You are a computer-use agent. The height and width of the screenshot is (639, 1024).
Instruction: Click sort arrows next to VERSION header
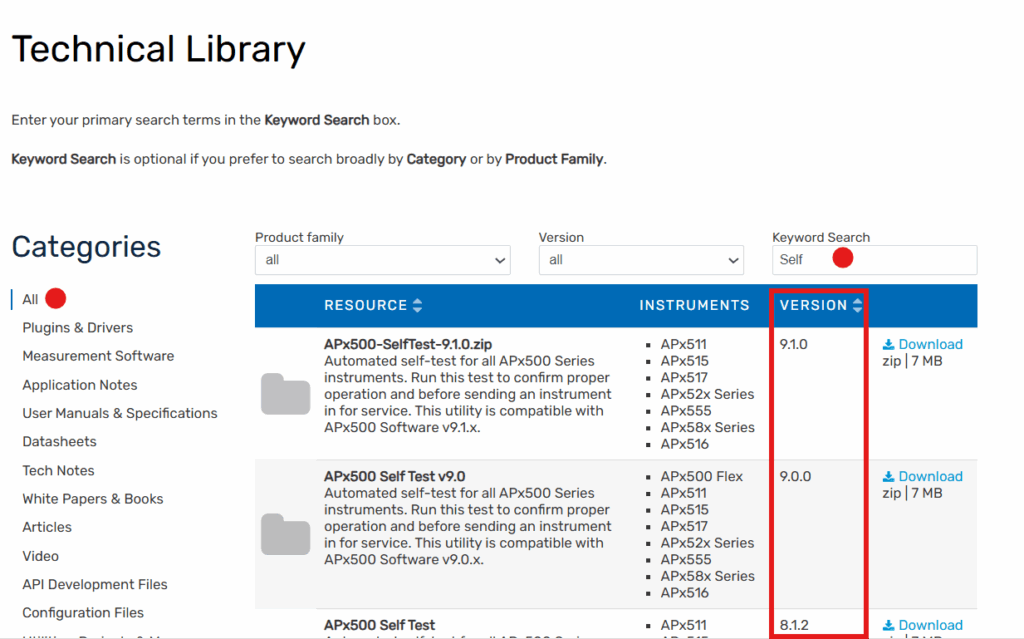click(857, 306)
